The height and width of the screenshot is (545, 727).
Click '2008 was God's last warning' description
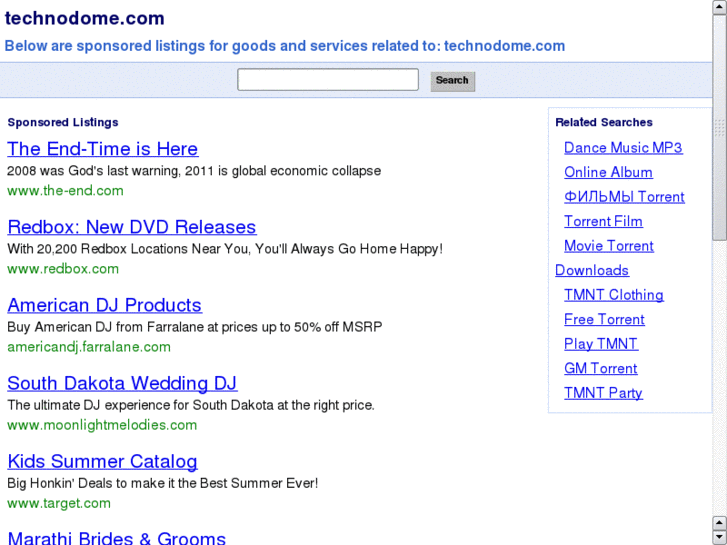(194, 171)
